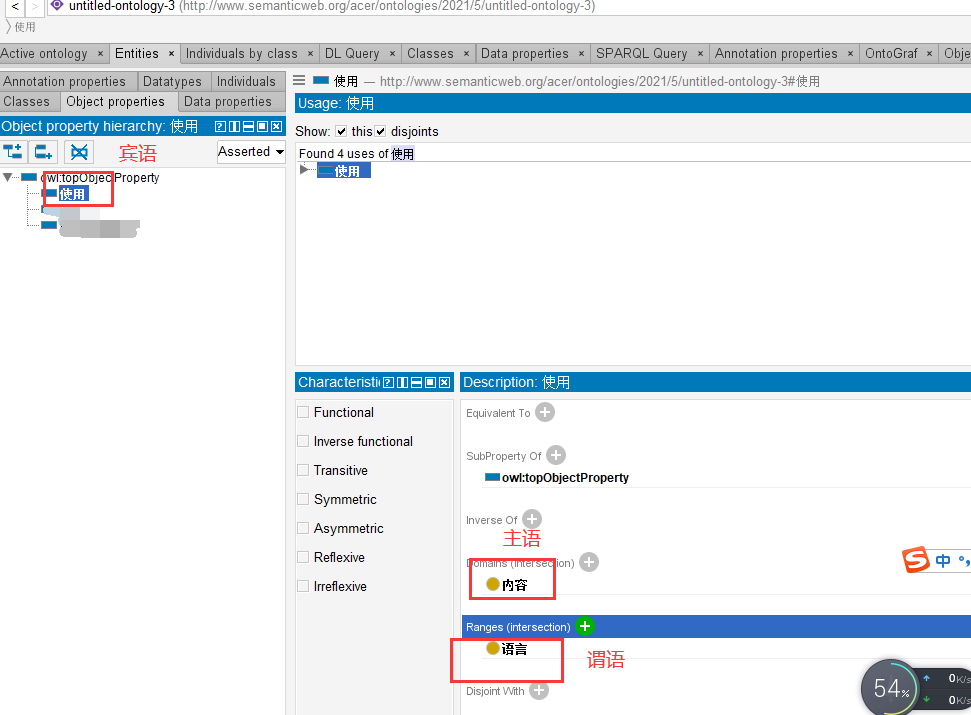Uncheck Show disjoints option
Image resolution: width=971 pixels, height=715 pixels.
[x=380, y=131]
